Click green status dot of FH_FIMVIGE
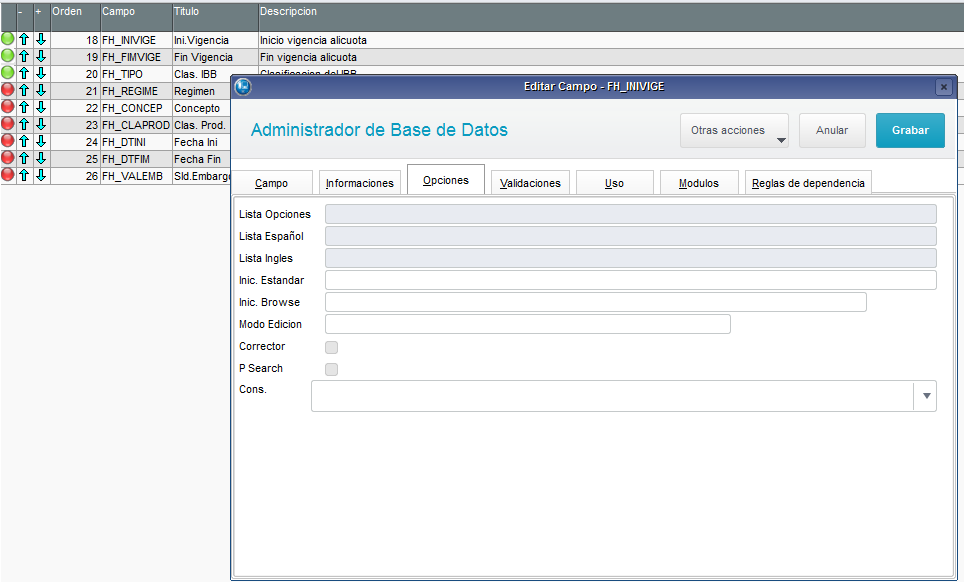The width and height of the screenshot is (964, 582). [7, 55]
